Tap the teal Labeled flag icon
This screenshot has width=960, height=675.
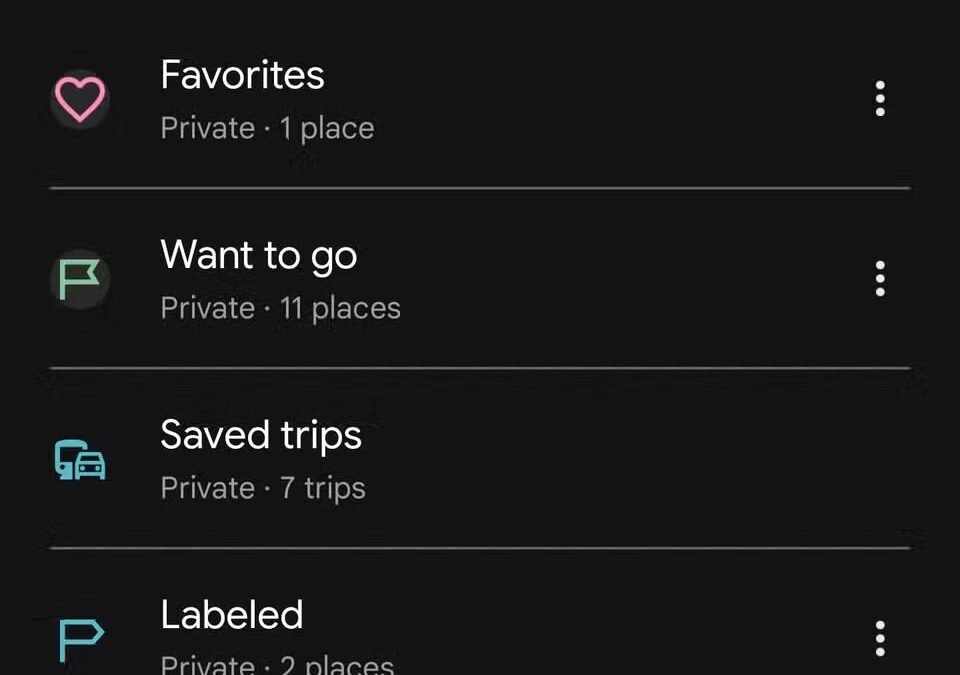click(80, 640)
